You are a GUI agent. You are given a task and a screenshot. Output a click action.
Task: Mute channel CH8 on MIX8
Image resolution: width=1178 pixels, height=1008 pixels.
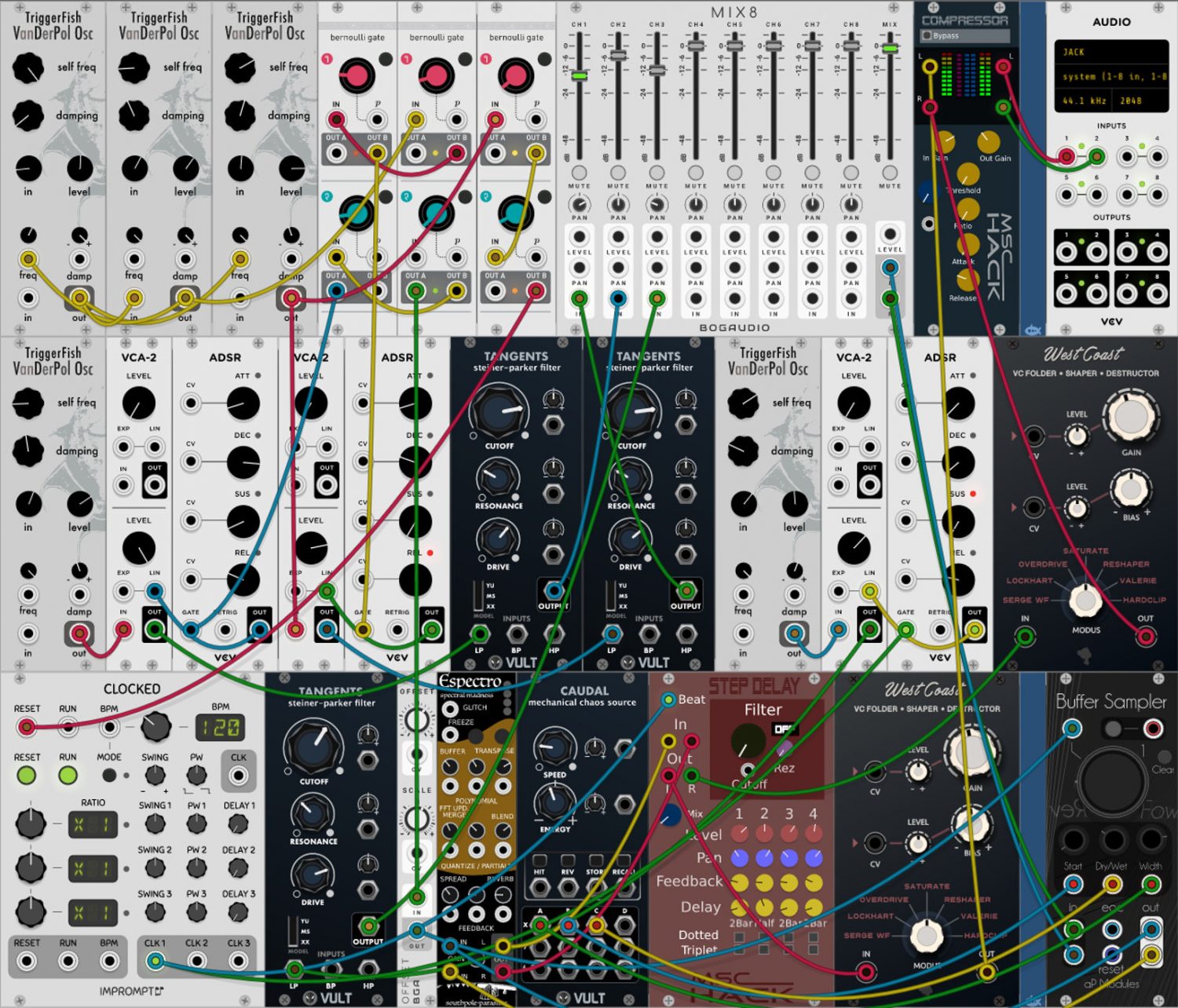click(x=851, y=173)
